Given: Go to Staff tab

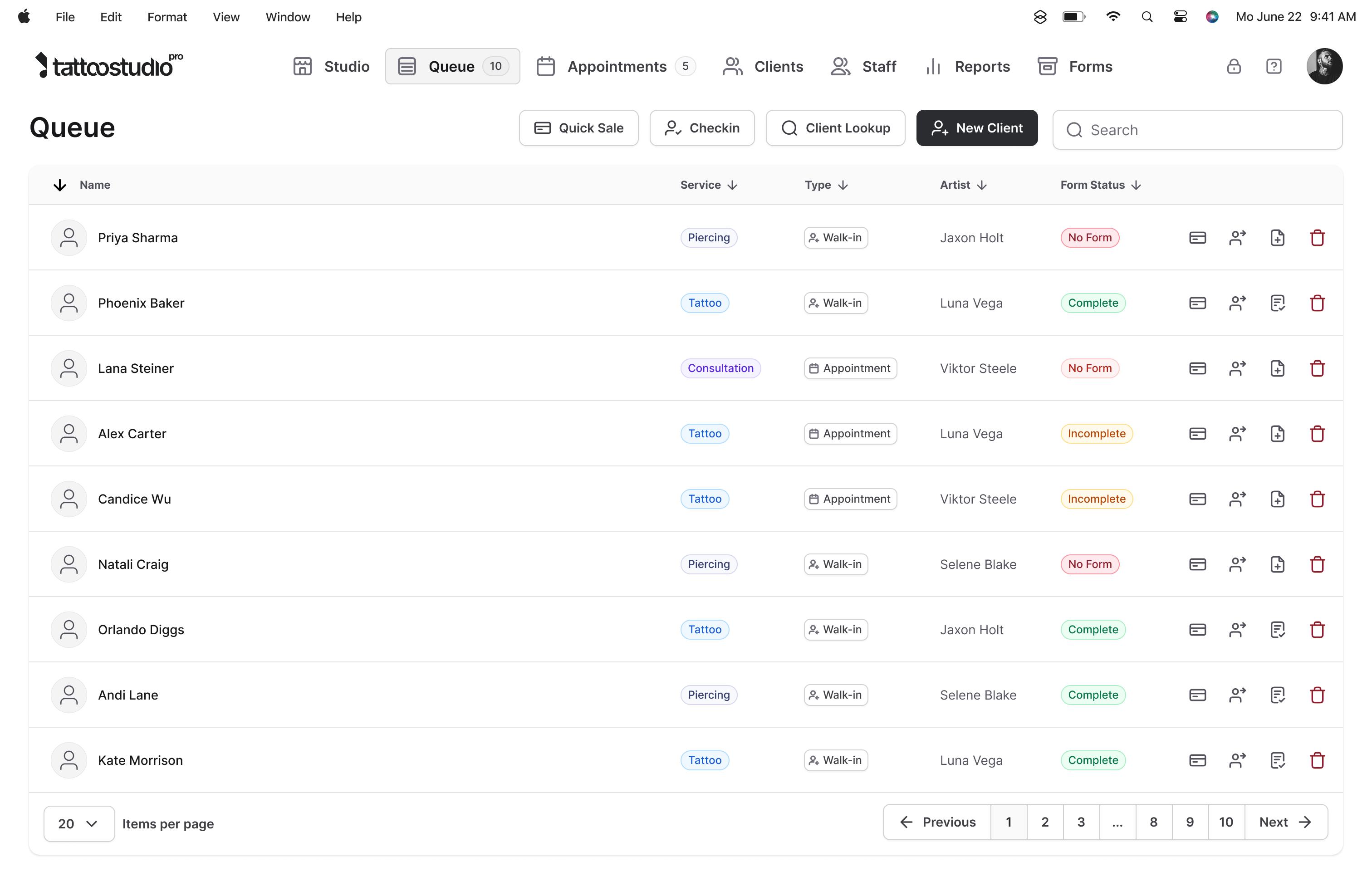Looking at the screenshot, I should pos(863,66).
